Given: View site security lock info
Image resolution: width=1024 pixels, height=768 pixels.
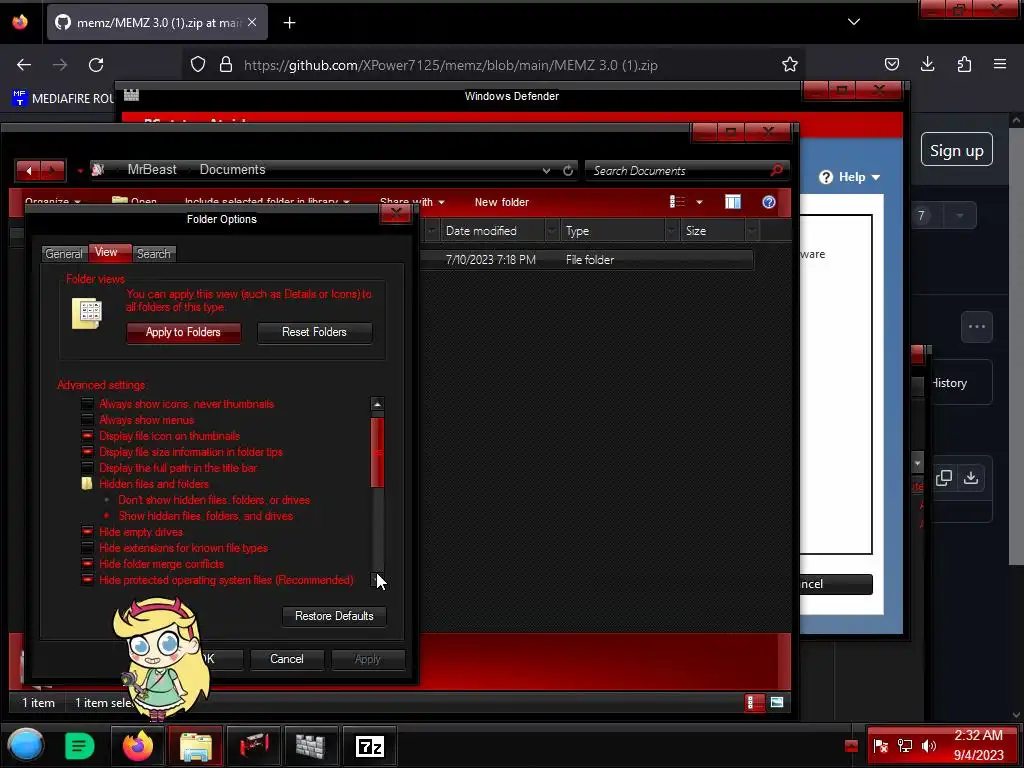Looking at the screenshot, I should click(226, 65).
